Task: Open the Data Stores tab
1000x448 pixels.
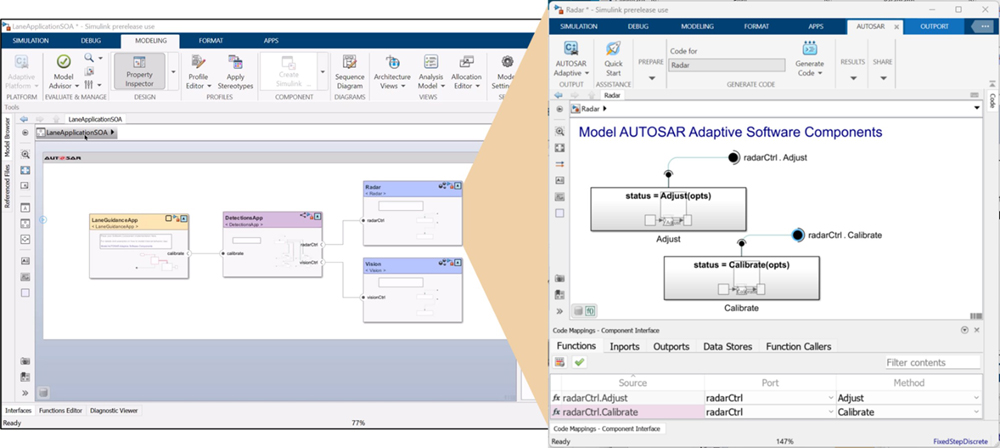Action: coord(728,347)
